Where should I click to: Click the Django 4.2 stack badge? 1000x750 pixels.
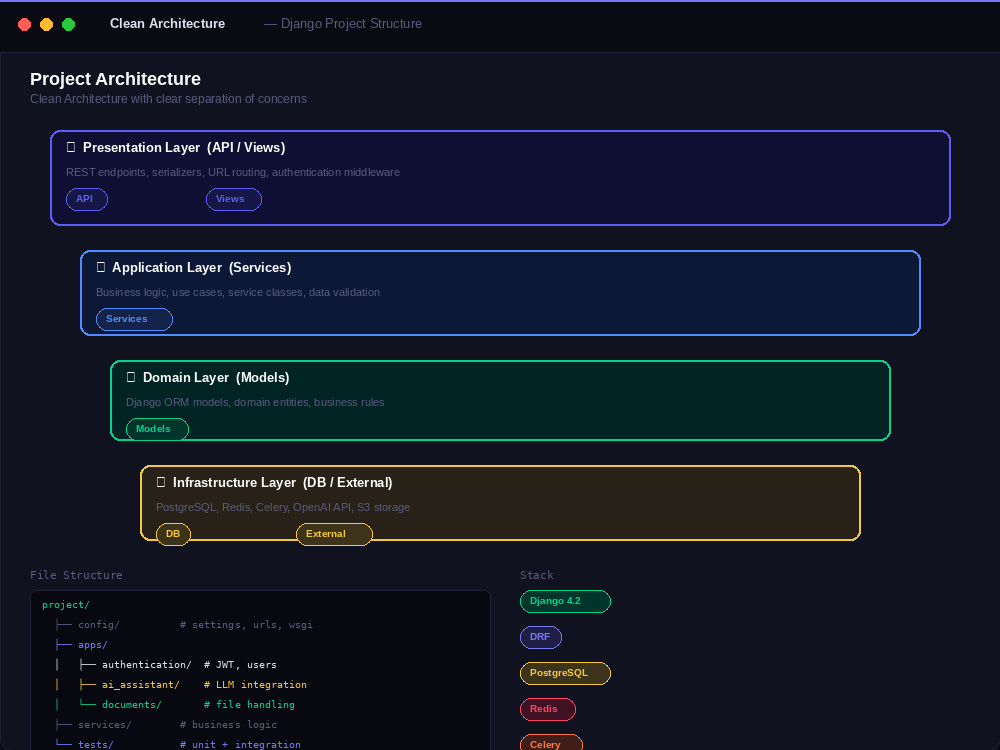[x=565, y=601]
